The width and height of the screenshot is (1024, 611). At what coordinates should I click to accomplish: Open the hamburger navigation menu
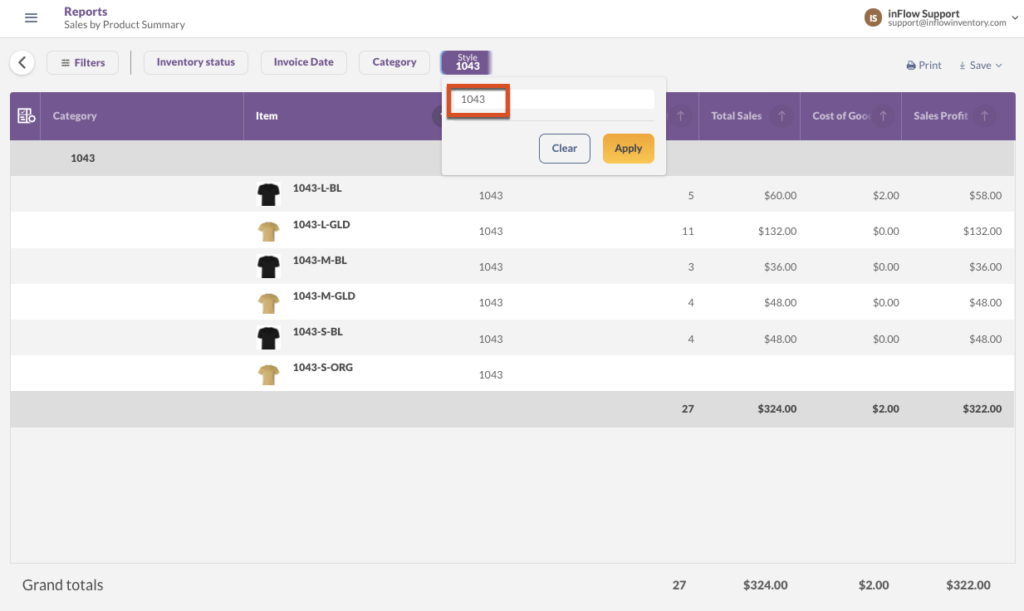(31, 18)
